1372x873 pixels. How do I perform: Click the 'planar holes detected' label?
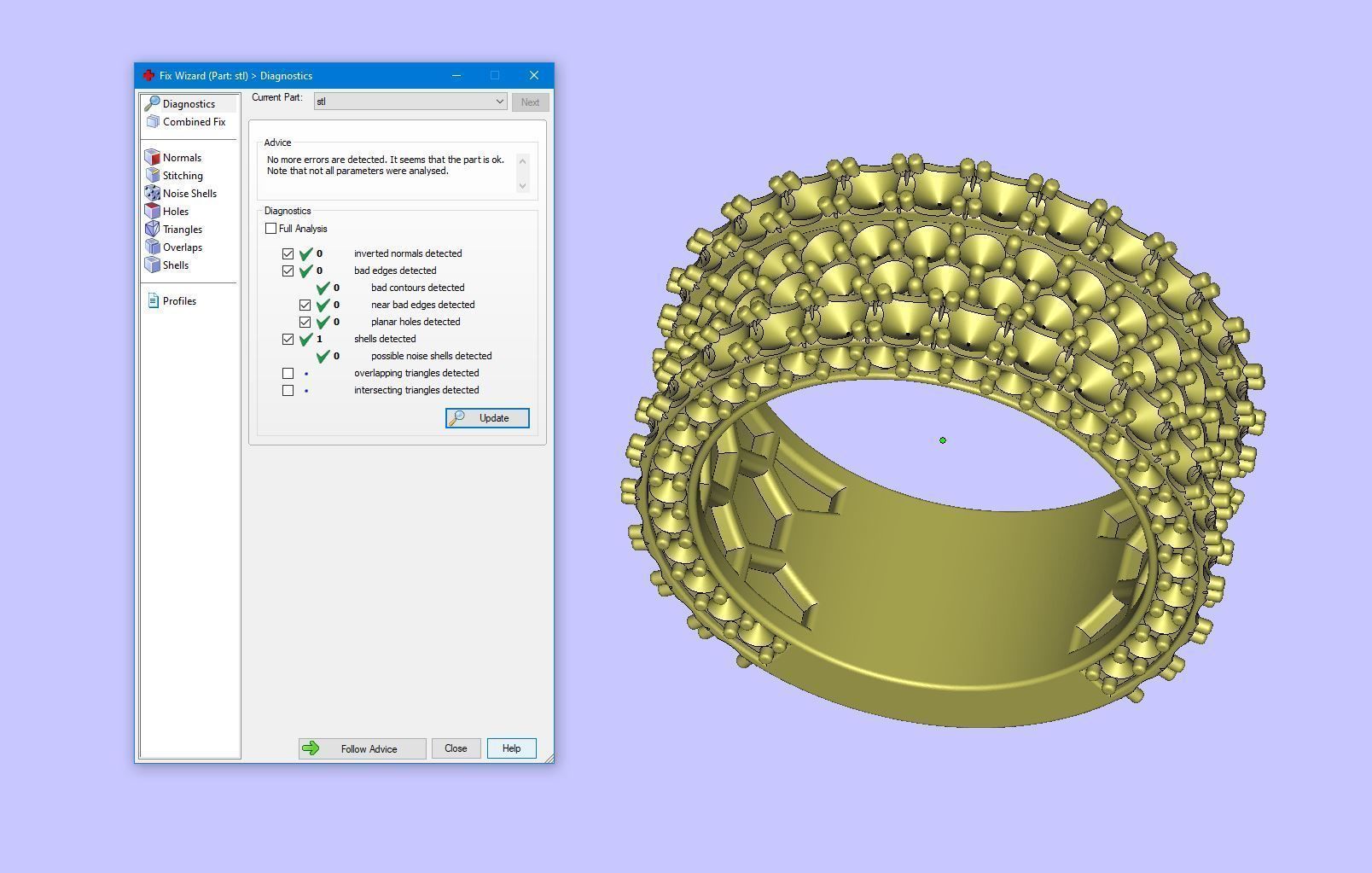click(x=416, y=322)
